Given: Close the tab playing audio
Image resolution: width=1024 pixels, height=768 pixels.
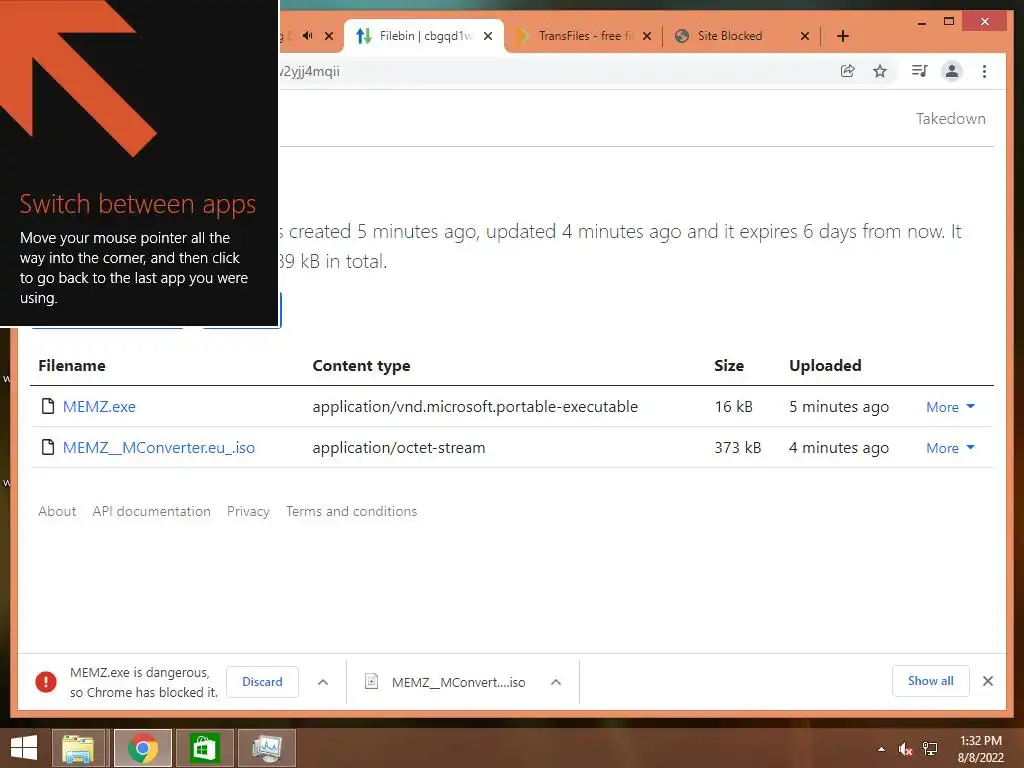Looking at the screenshot, I should [329, 36].
